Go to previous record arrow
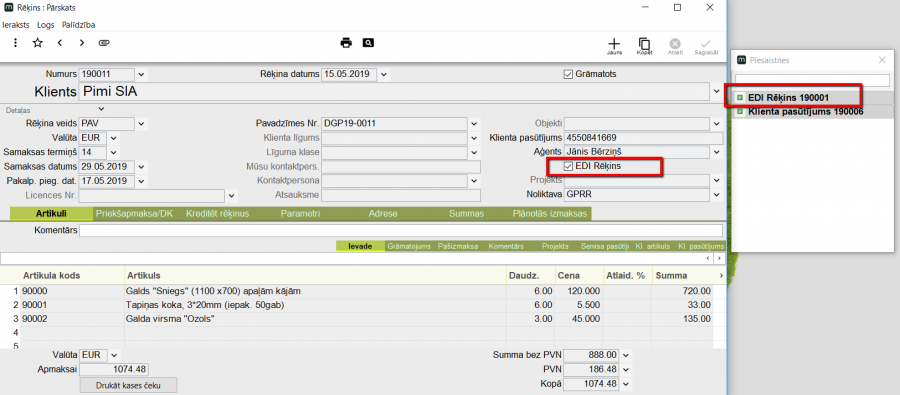900x395 pixels. click(x=60, y=42)
